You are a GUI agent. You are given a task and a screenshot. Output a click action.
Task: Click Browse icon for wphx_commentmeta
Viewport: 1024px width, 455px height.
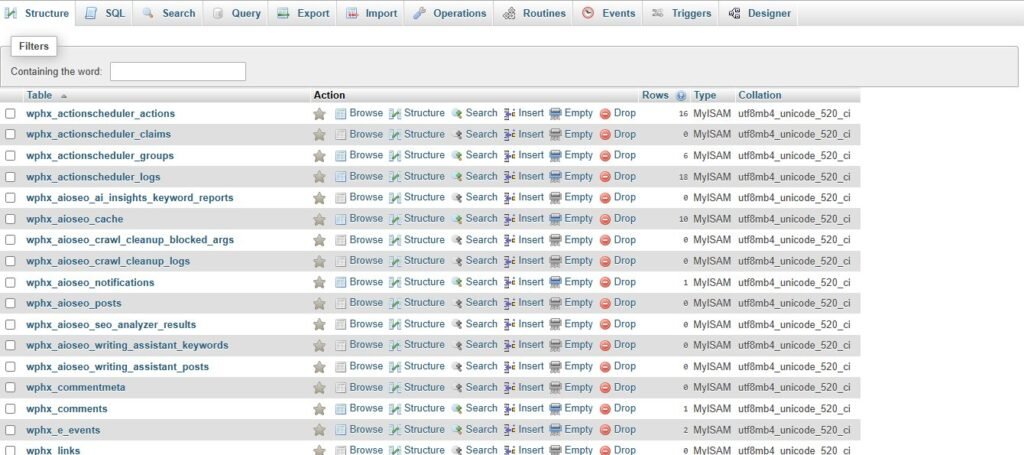[340, 388]
